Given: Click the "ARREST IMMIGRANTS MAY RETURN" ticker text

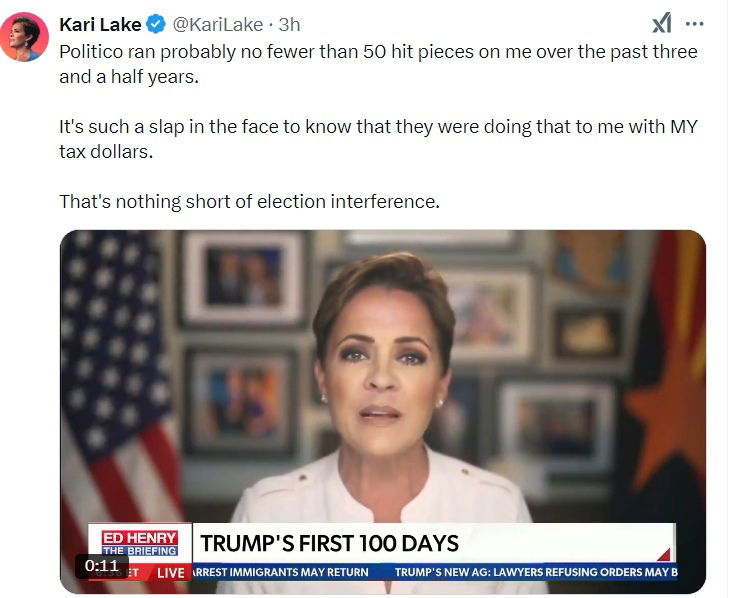Looking at the screenshot, I should (280, 572).
